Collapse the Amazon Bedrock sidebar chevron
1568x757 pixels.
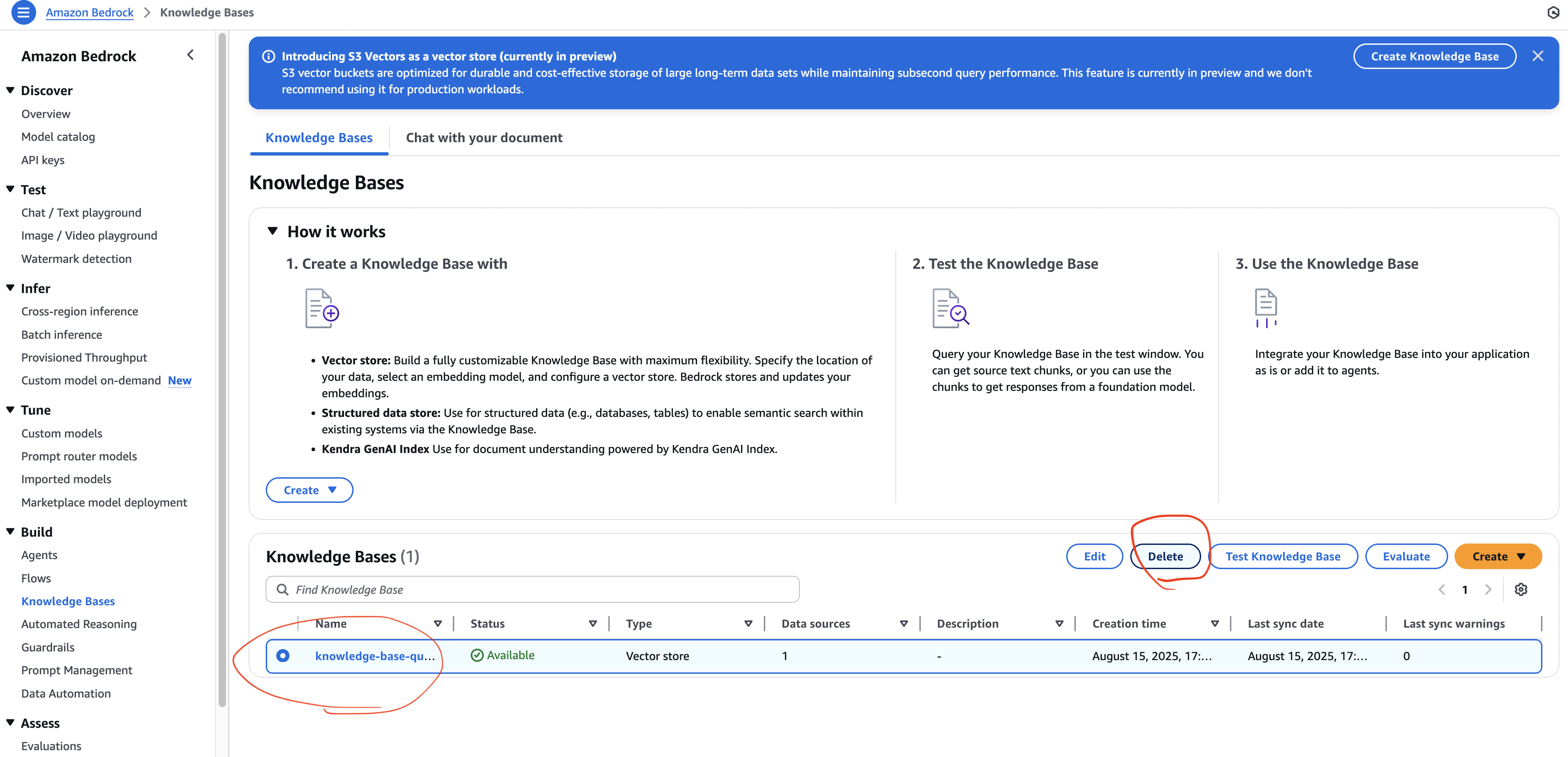tap(191, 55)
